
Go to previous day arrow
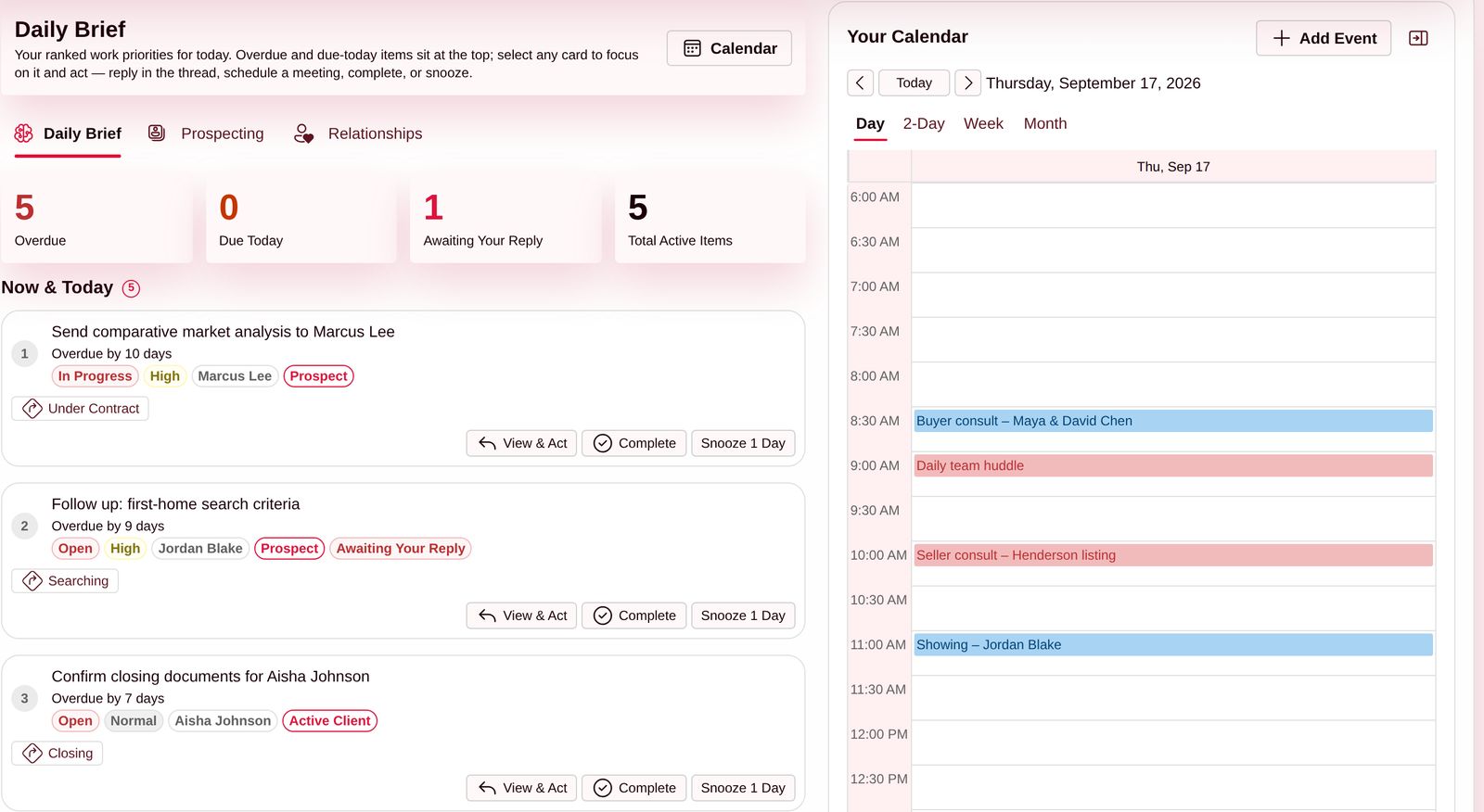coord(860,82)
